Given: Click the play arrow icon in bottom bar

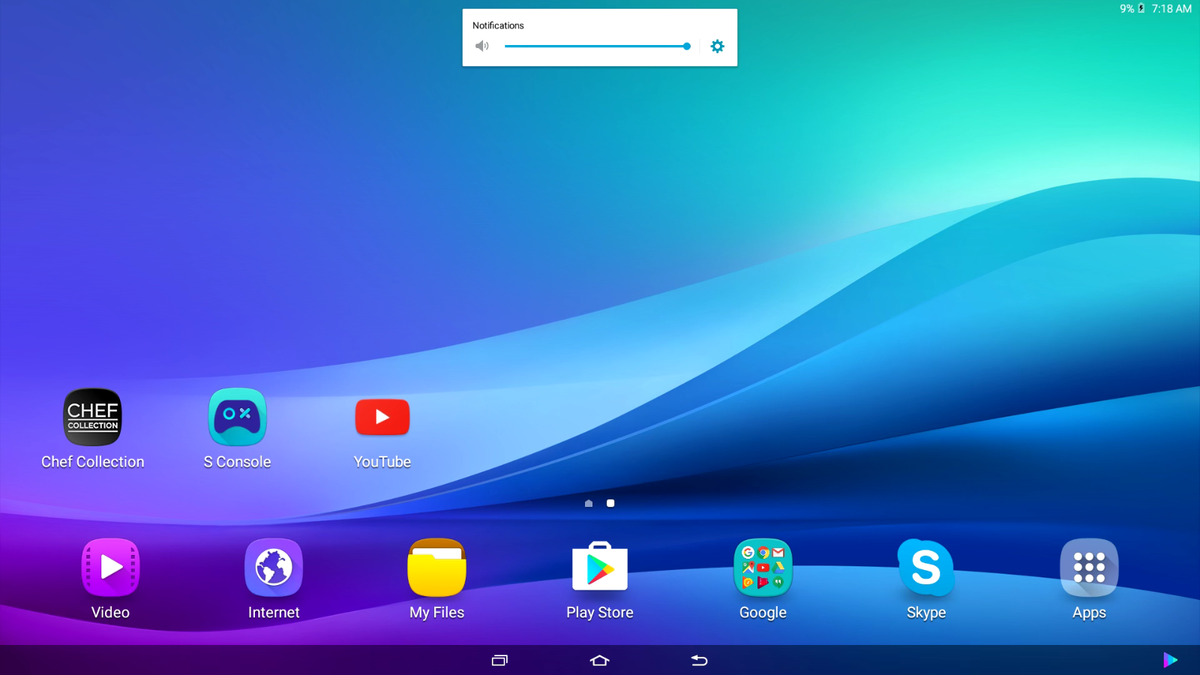Looking at the screenshot, I should (1170, 659).
